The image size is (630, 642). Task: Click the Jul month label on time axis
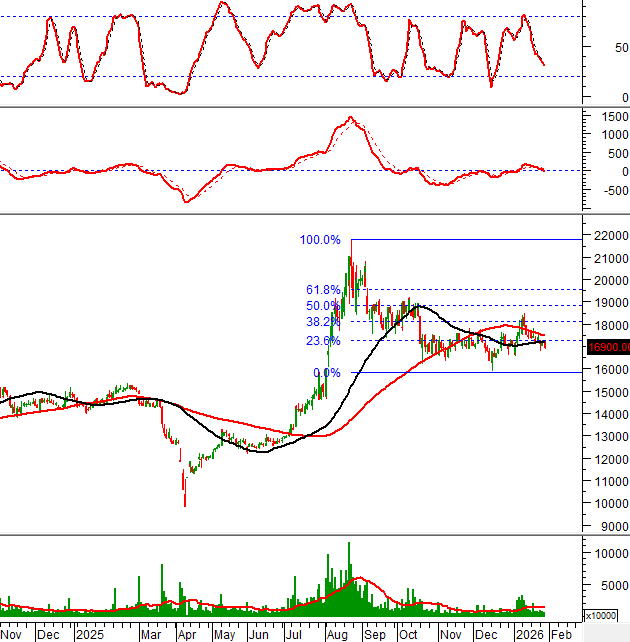click(294, 634)
